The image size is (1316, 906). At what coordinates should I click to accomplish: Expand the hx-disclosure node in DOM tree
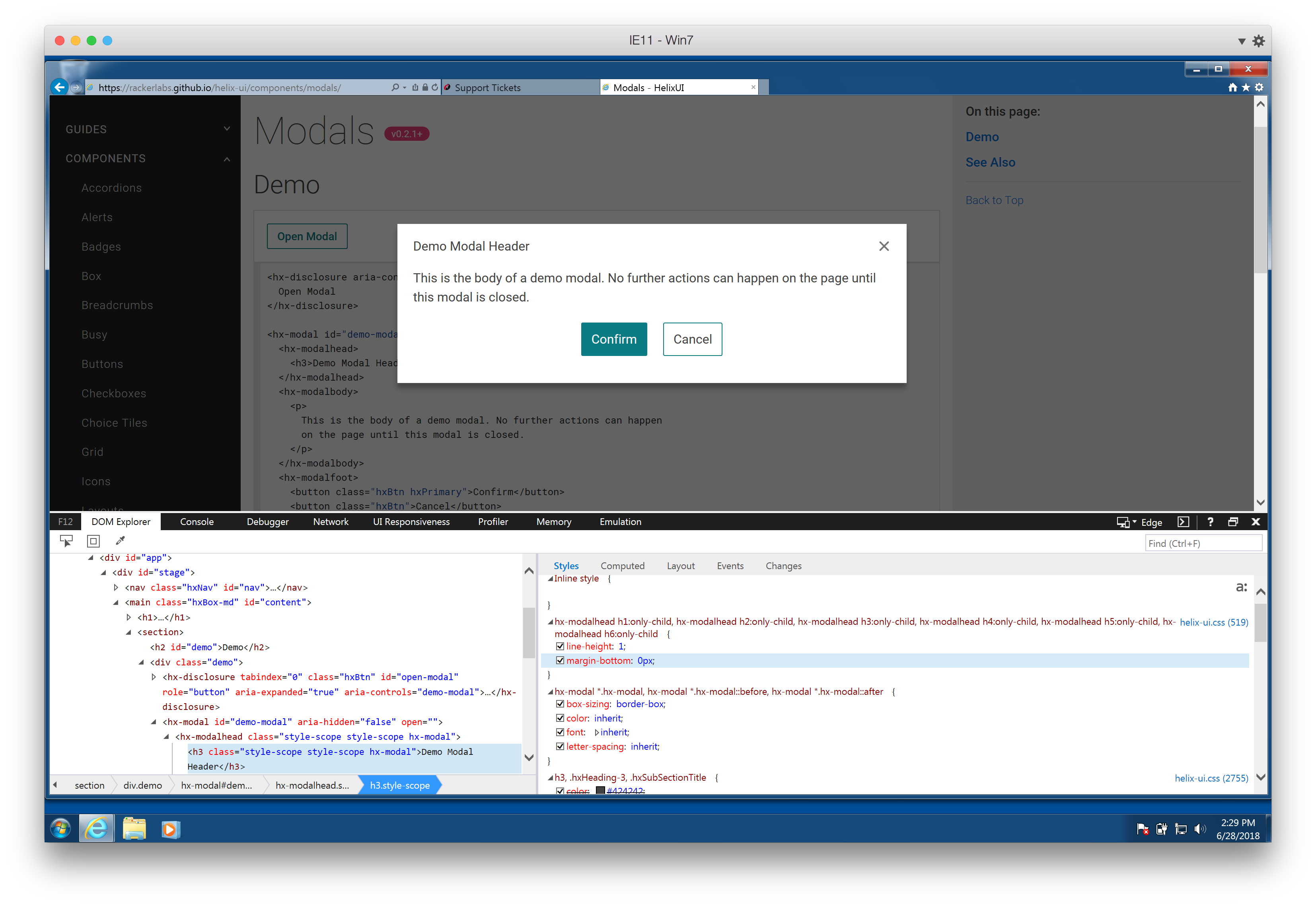pyautogui.click(x=154, y=677)
